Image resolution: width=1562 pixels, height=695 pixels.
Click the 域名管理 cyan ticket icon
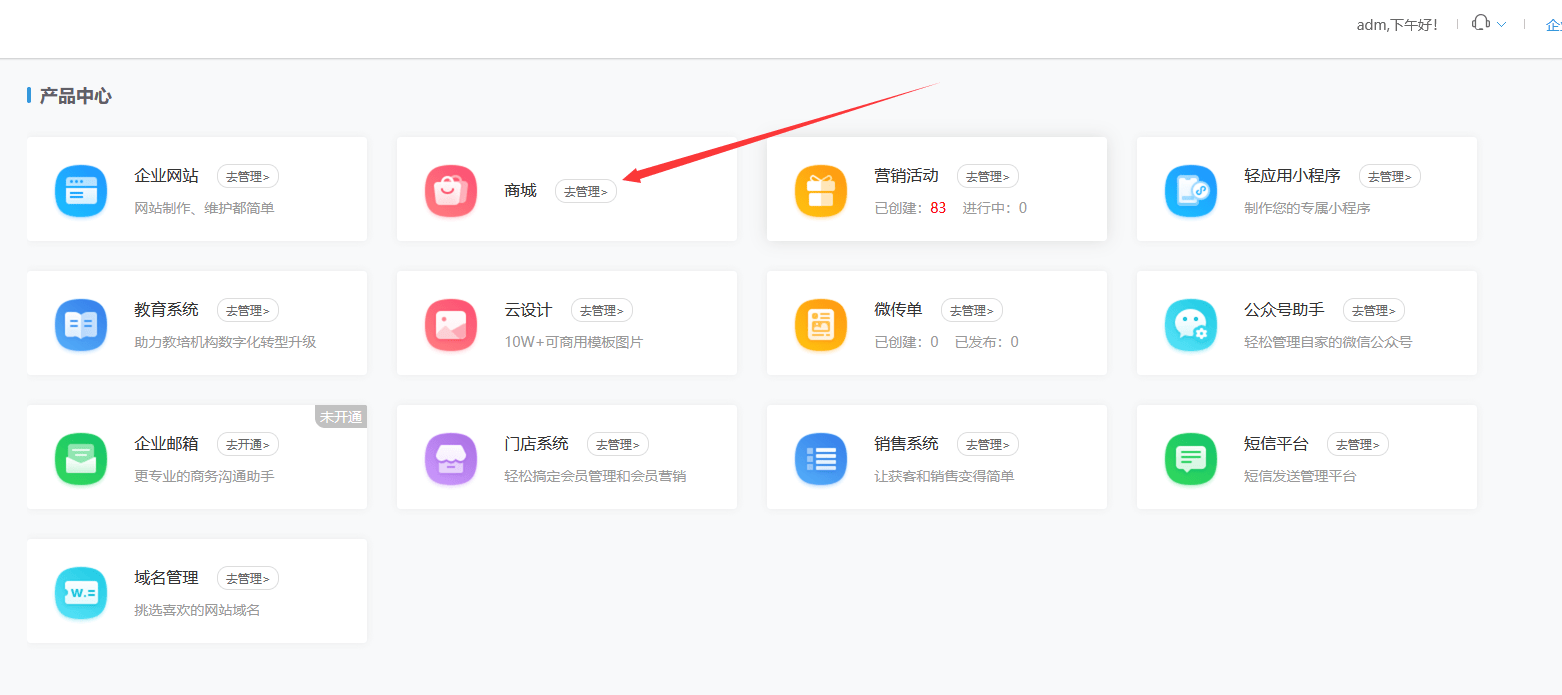(81, 592)
